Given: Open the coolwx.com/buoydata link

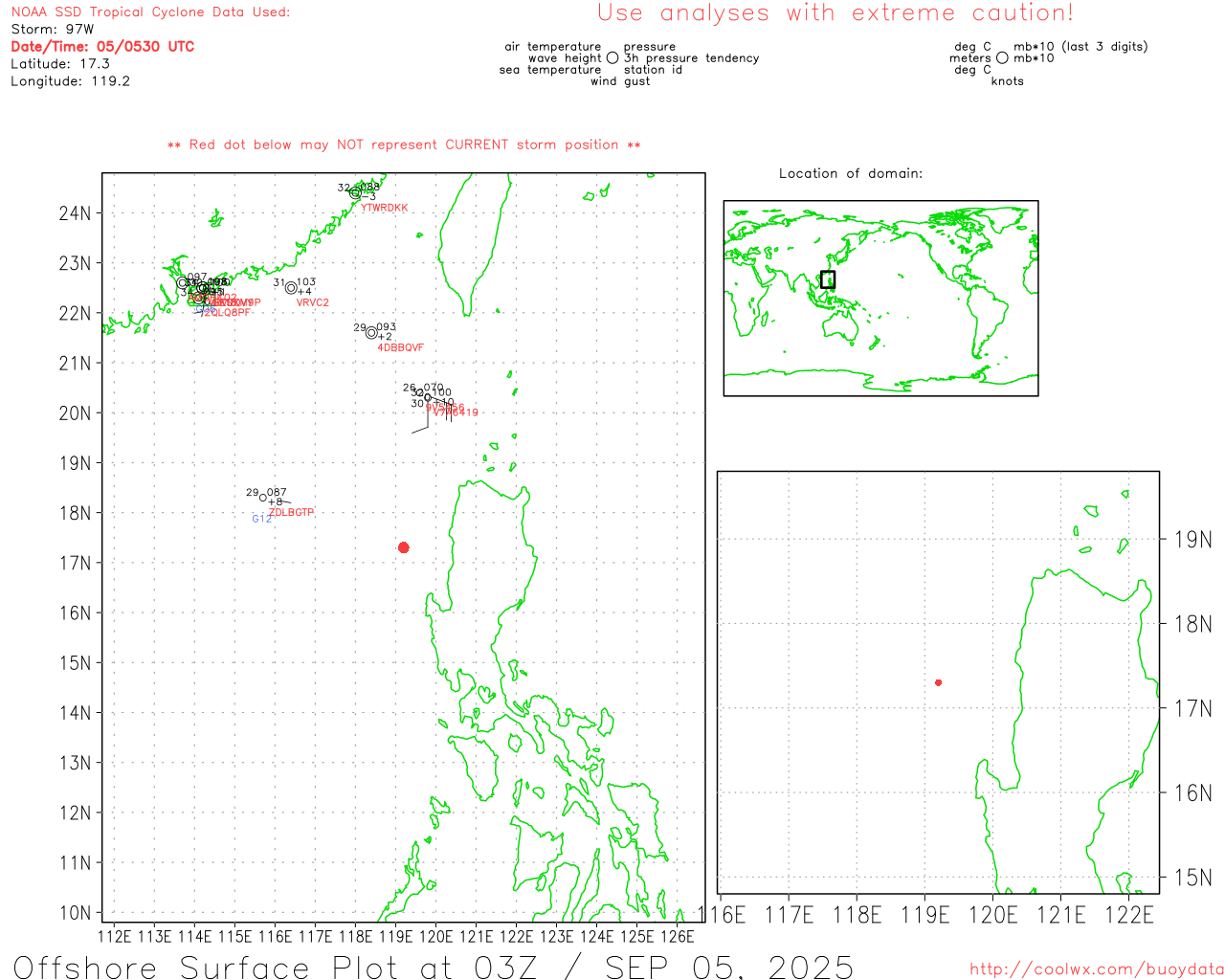Looking at the screenshot, I should click(x=1097, y=969).
